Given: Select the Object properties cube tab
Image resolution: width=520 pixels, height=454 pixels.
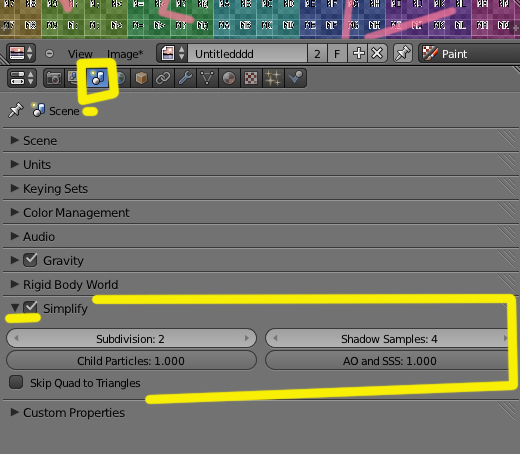Looking at the screenshot, I should pos(141,78).
